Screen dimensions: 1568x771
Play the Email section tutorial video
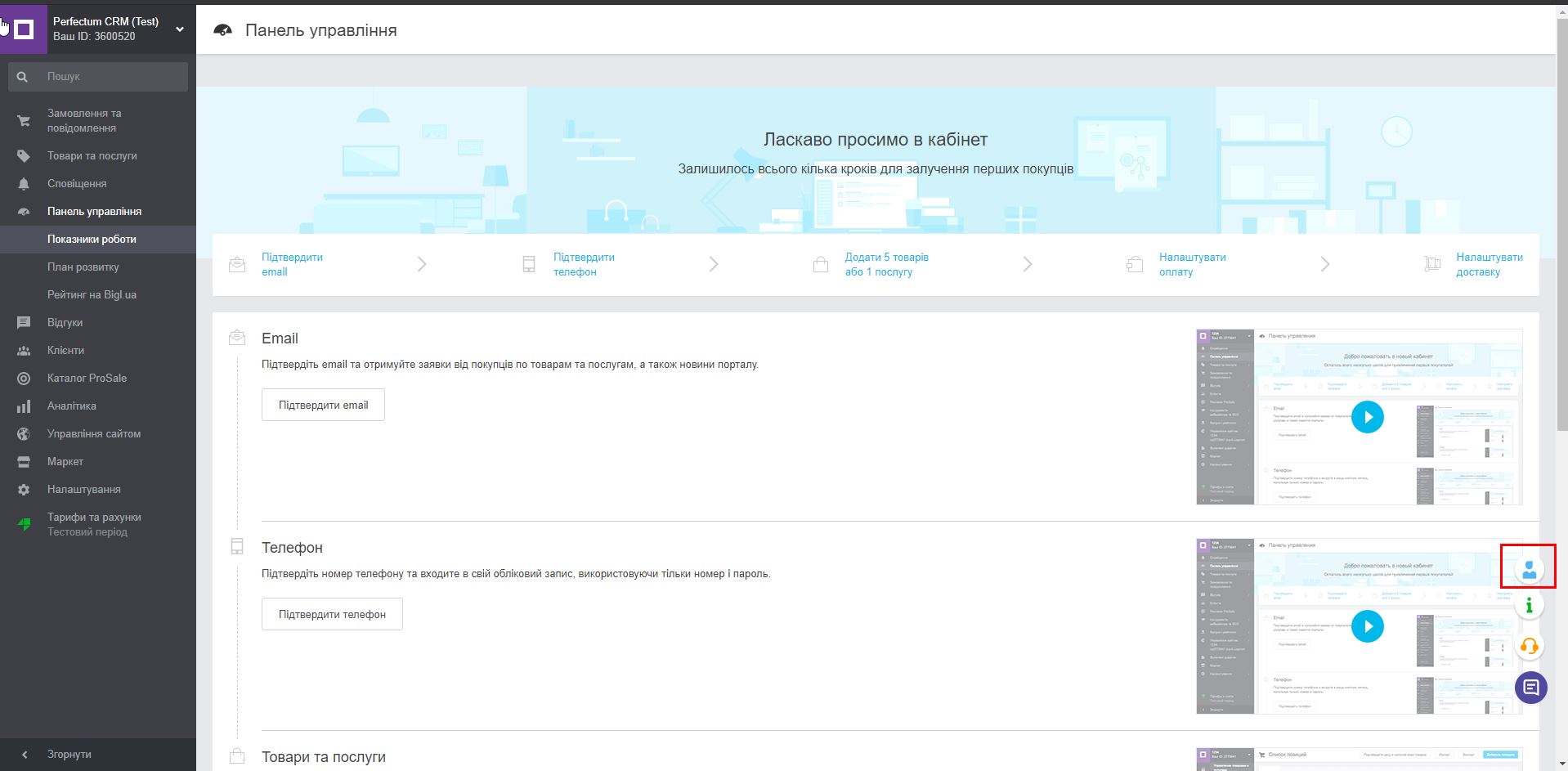[x=1367, y=417]
